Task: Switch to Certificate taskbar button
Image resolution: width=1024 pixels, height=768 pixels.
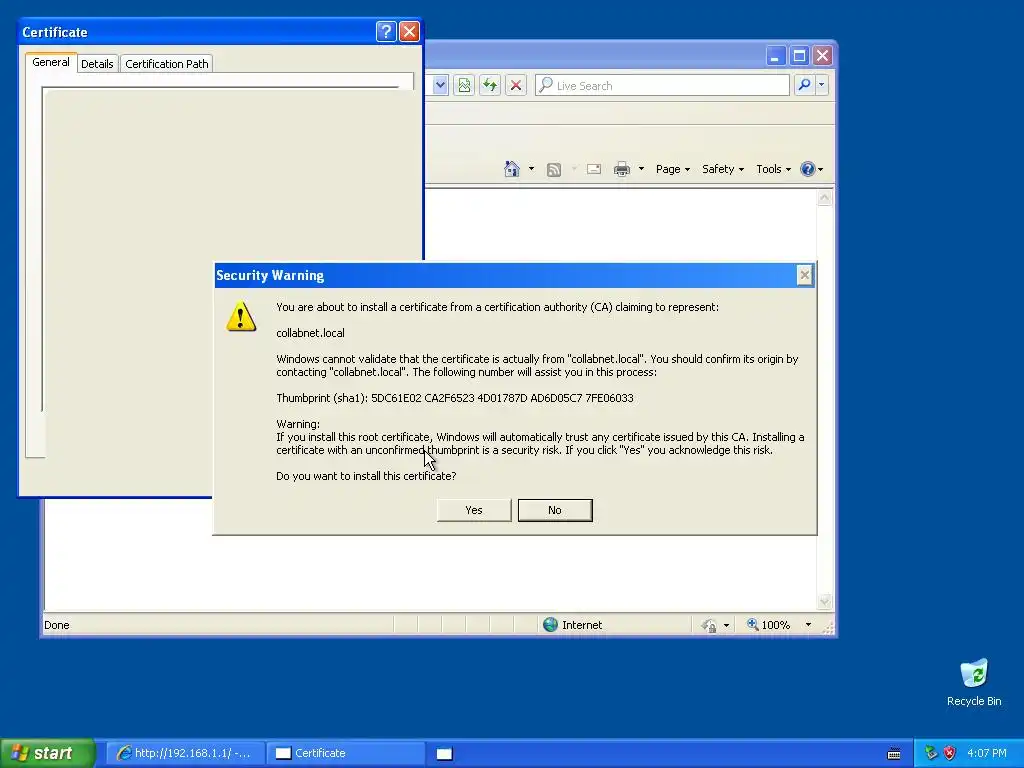Action: pos(345,753)
